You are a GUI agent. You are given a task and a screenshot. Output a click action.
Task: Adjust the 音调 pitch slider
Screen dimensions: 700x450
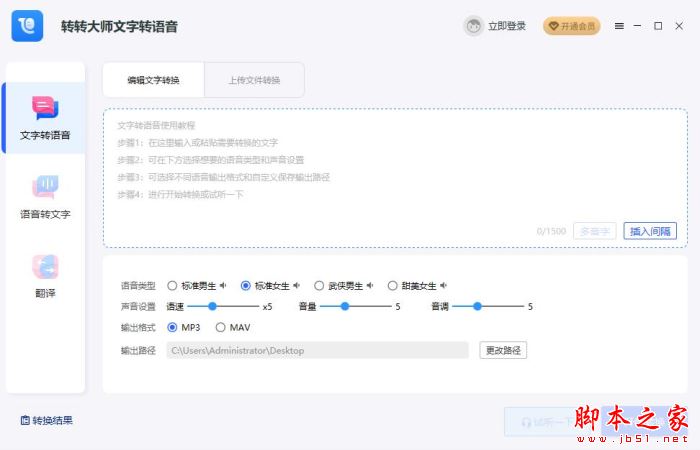(488, 306)
